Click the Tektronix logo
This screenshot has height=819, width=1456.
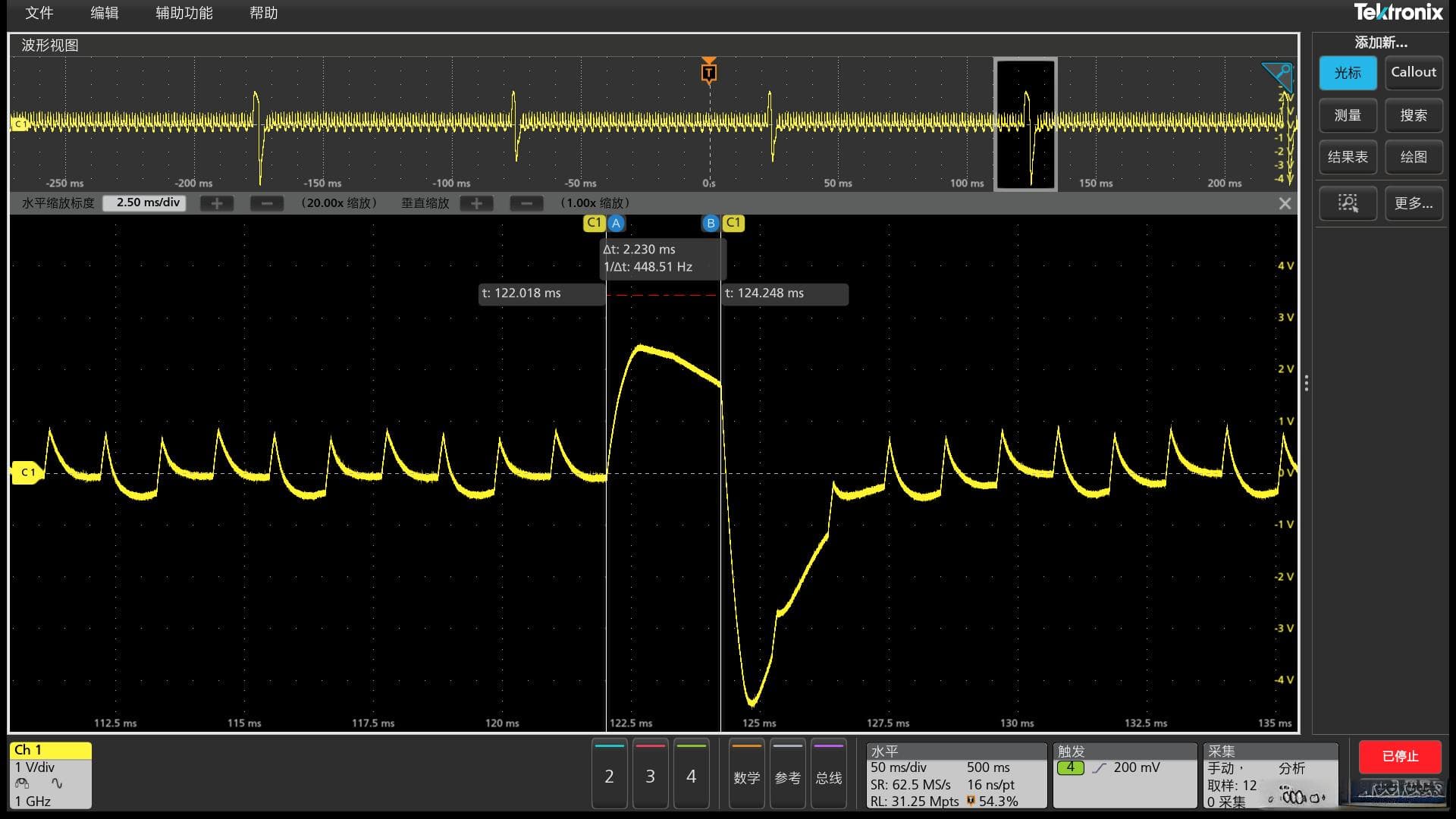1398,12
